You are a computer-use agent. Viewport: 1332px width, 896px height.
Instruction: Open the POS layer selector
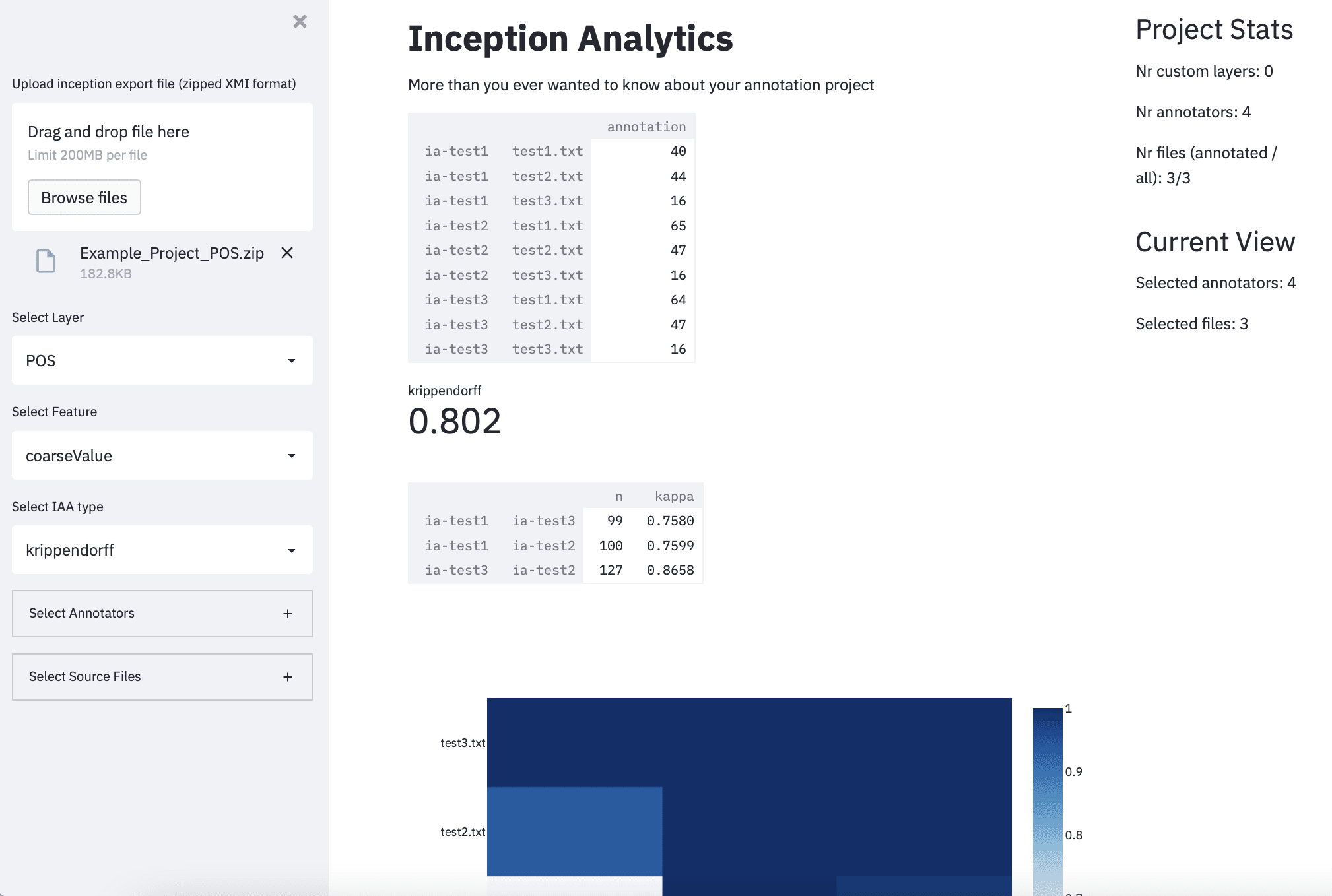162,360
